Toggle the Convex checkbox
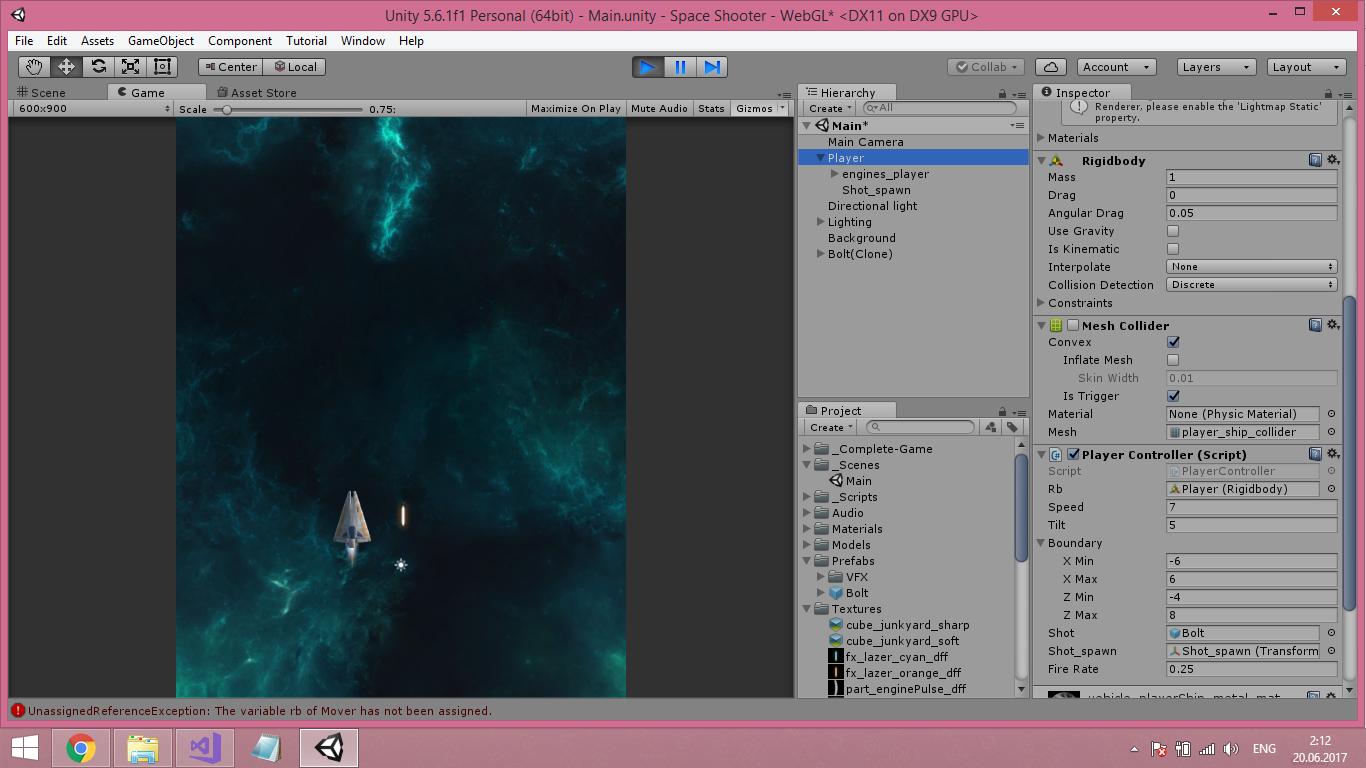Viewport: 1366px width, 768px height. [x=1173, y=342]
